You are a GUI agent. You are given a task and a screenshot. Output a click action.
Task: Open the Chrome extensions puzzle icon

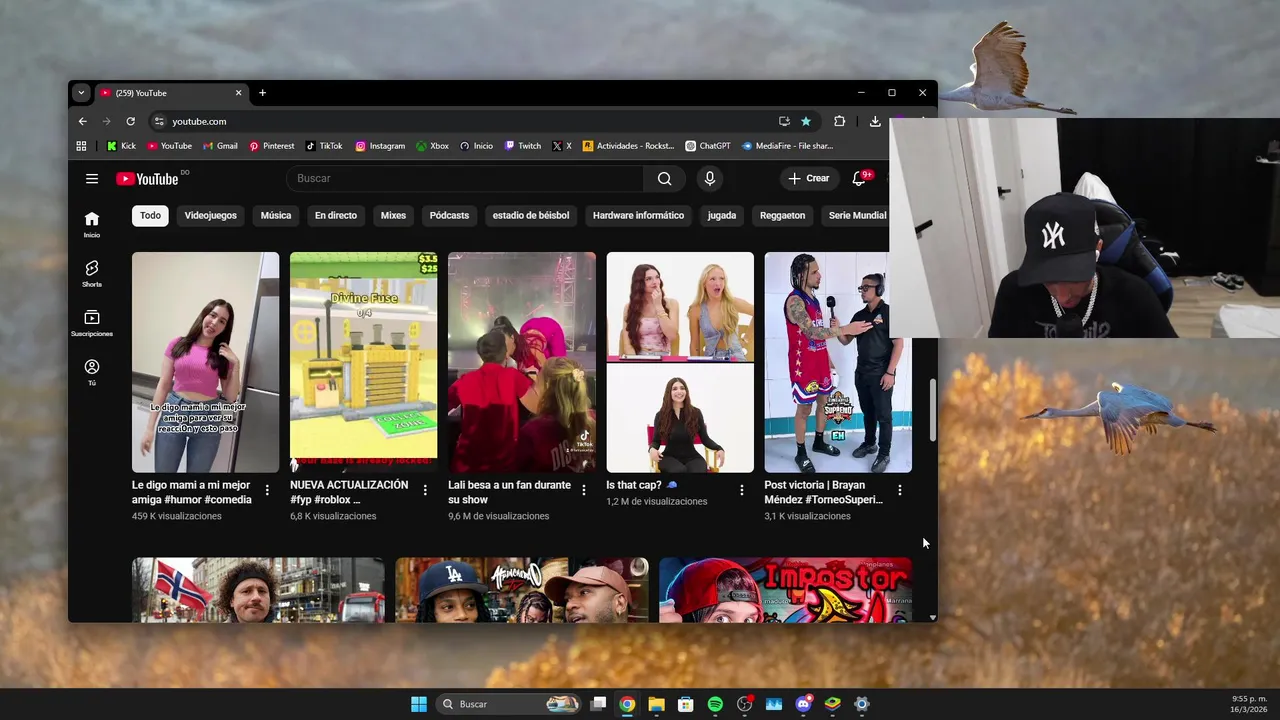(x=840, y=121)
